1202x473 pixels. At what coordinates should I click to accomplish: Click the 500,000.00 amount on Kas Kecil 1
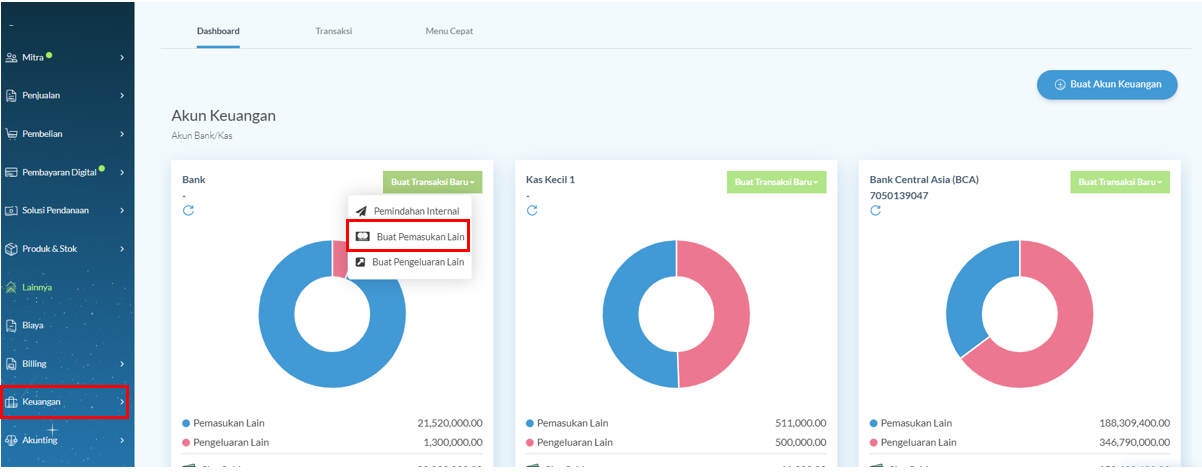[x=800, y=442]
